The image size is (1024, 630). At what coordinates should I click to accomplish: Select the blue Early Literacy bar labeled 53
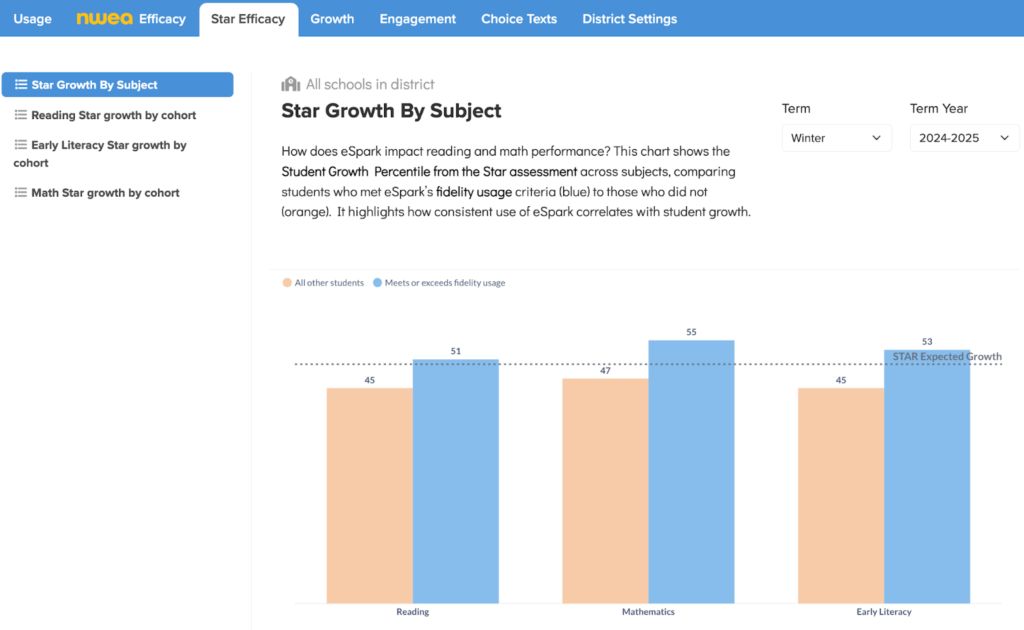927,477
